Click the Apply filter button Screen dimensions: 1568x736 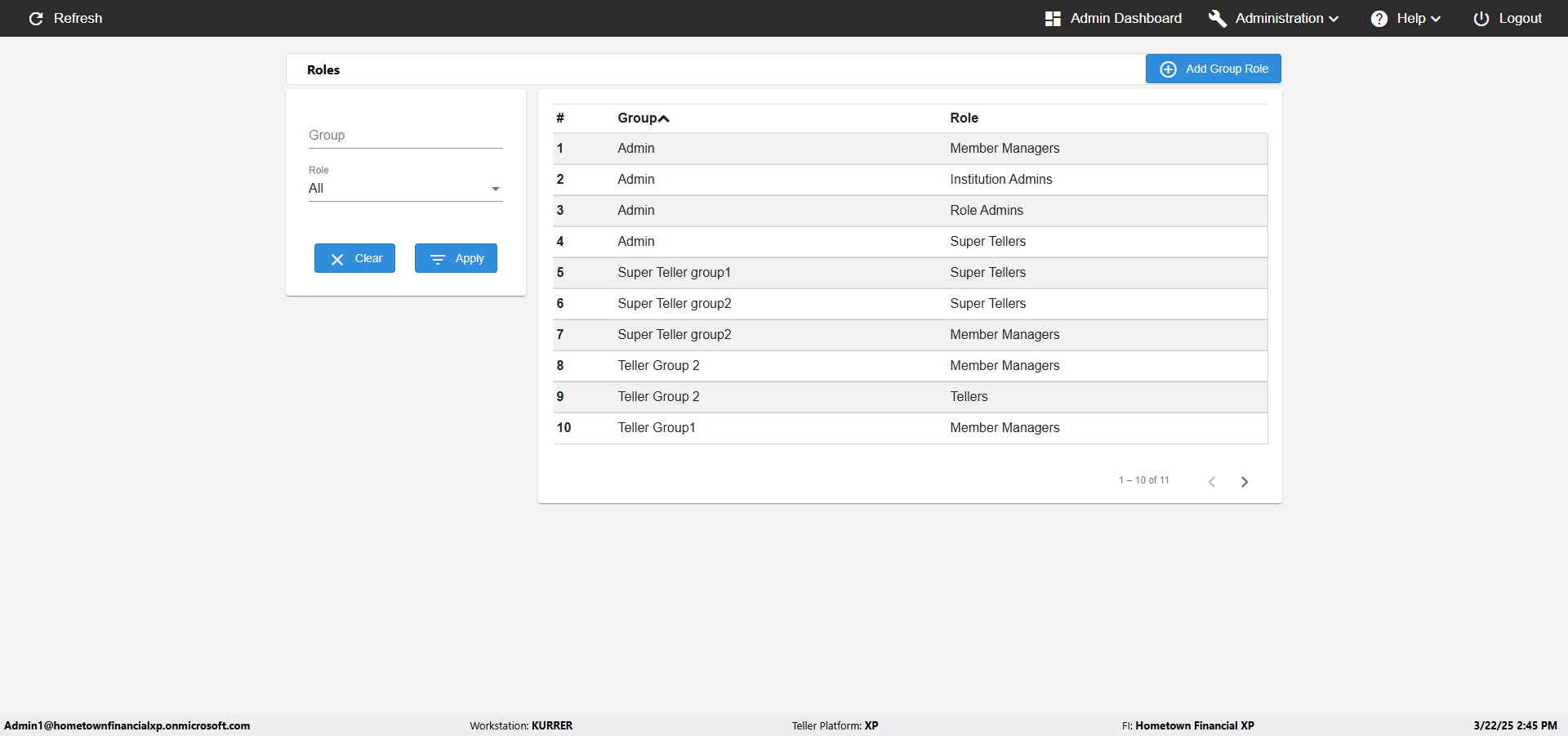[x=456, y=258]
